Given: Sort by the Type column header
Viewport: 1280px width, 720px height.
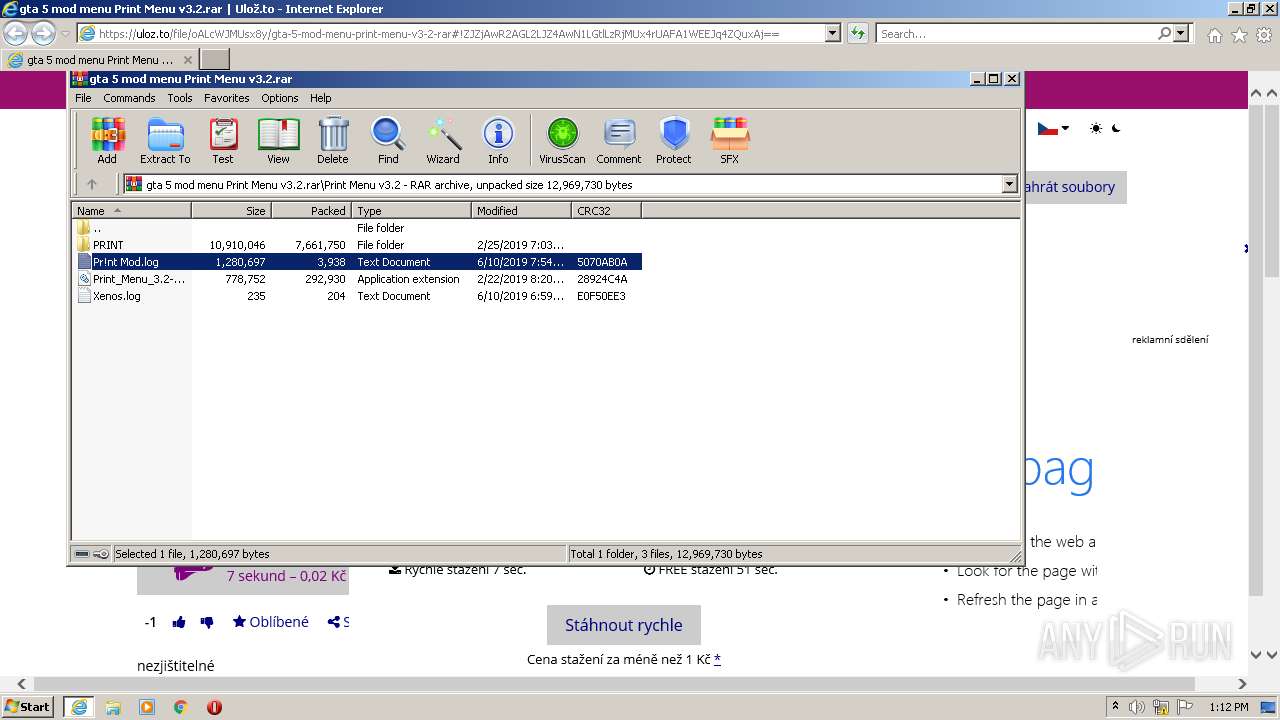Looking at the screenshot, I should point(411,210).
